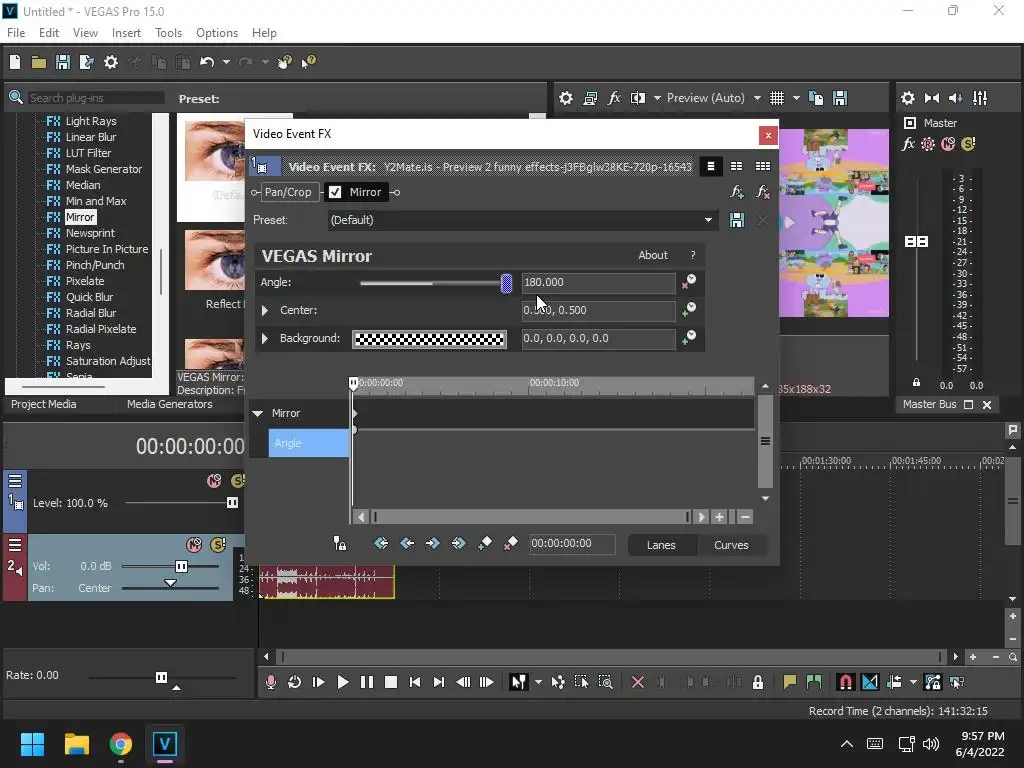Toggle auto ripple in the bottom toolbar
This screenshot has width=1024, height=768.
click(894, 682)
